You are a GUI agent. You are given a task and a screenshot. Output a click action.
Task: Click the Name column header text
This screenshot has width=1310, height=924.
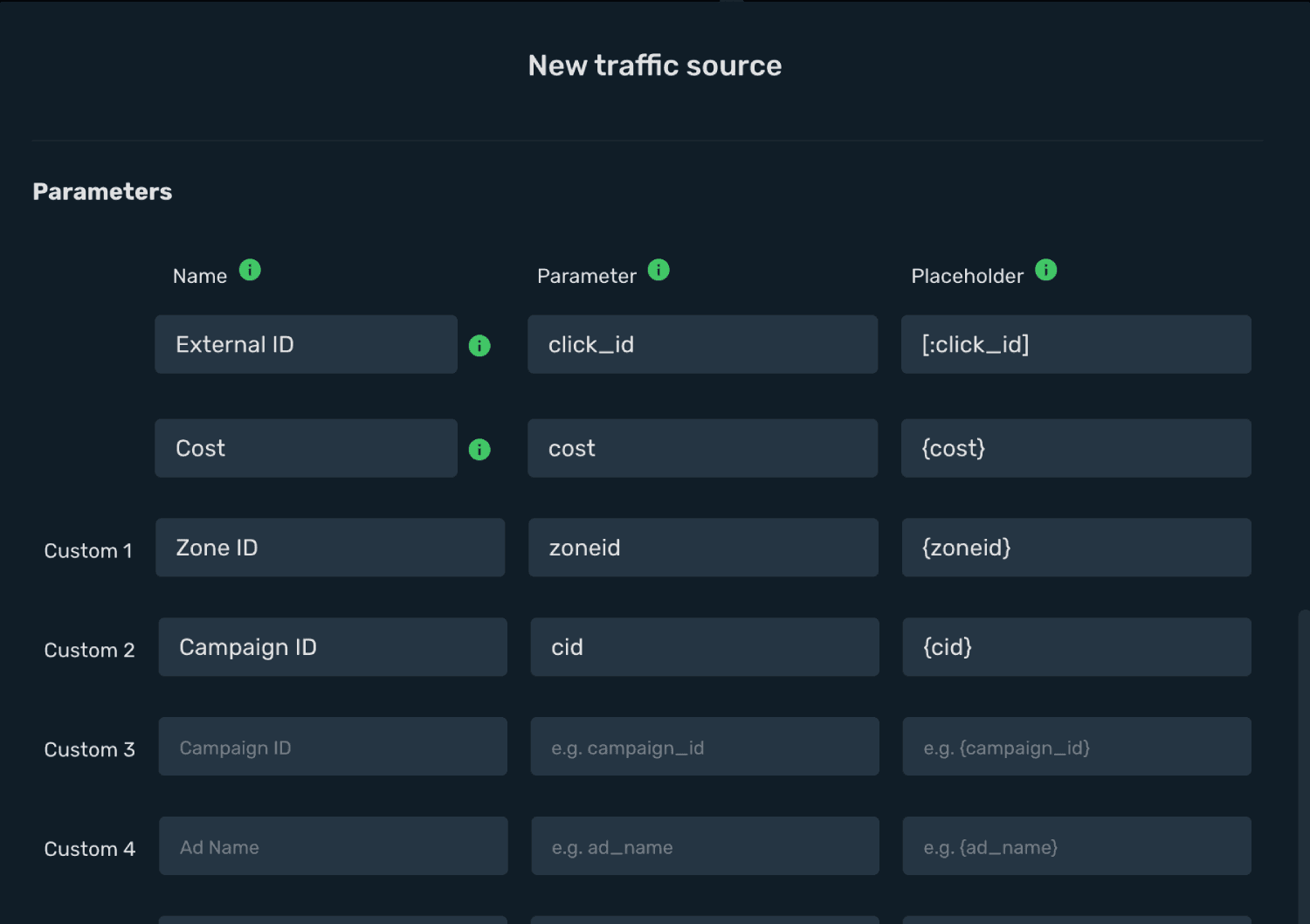pos(200,276)
